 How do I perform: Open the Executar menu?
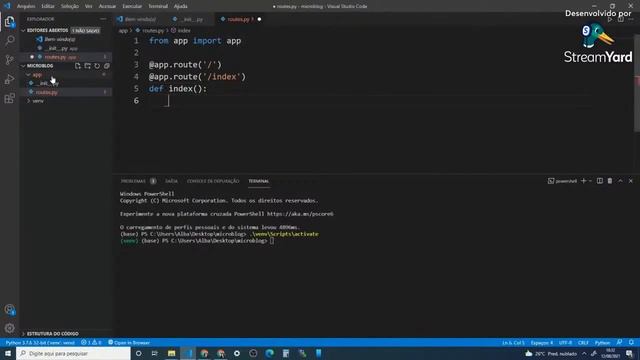click(x=132, y=6)
